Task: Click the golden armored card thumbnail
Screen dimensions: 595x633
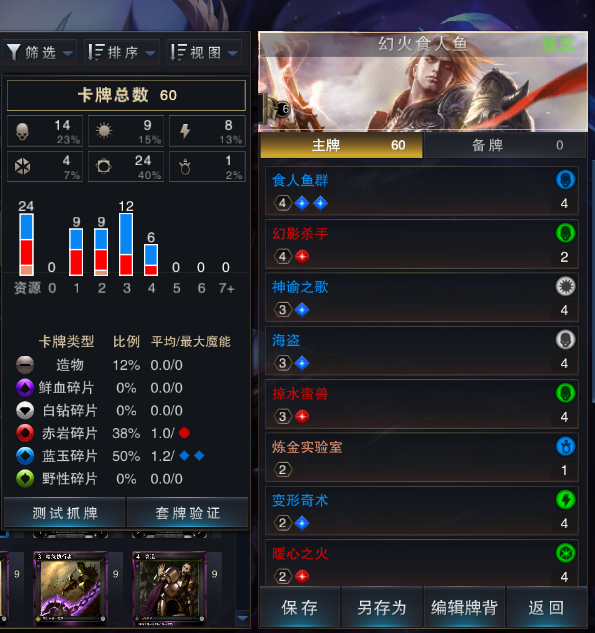Action: point(170,587)
